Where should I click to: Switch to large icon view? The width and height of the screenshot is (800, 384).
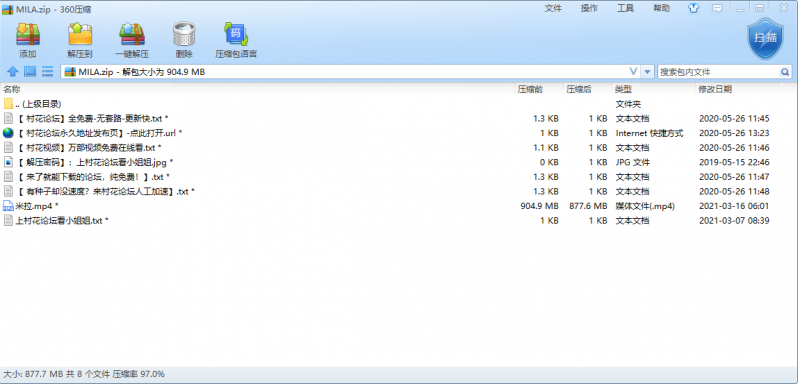[x=30, y=72]
